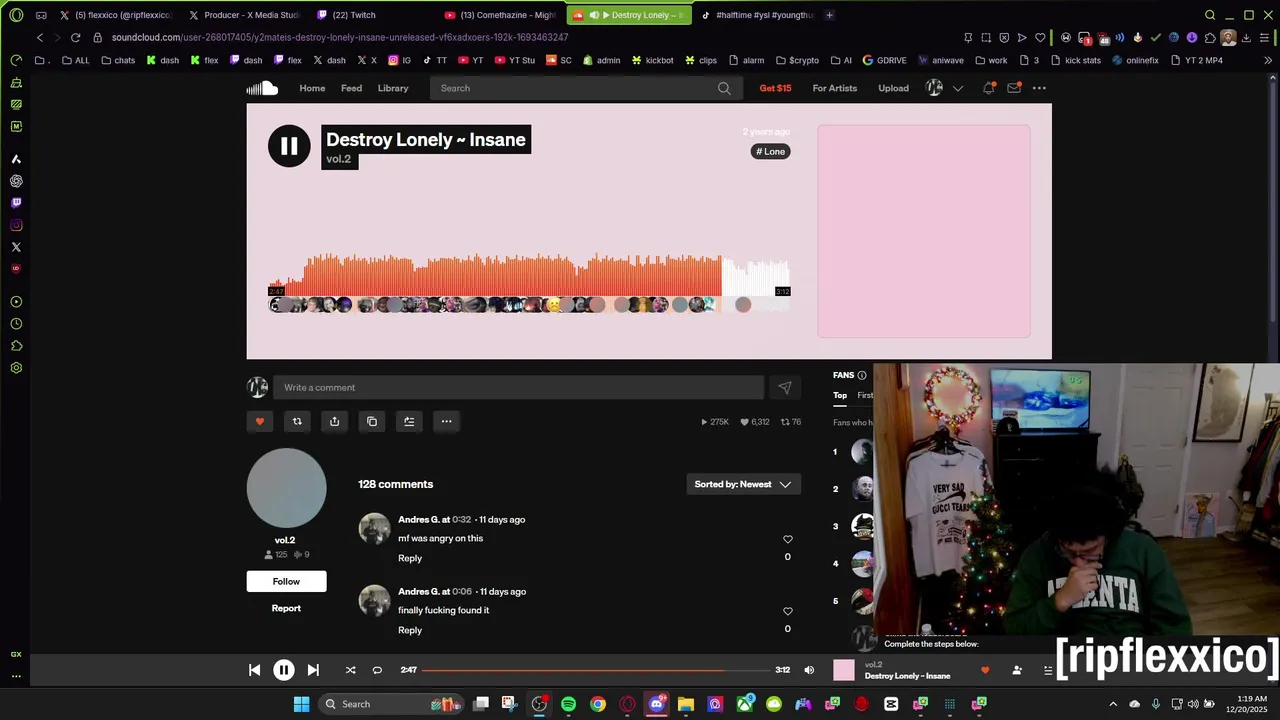Click the search magnifier icon in SoundCloud header

[x=724, y=88]
